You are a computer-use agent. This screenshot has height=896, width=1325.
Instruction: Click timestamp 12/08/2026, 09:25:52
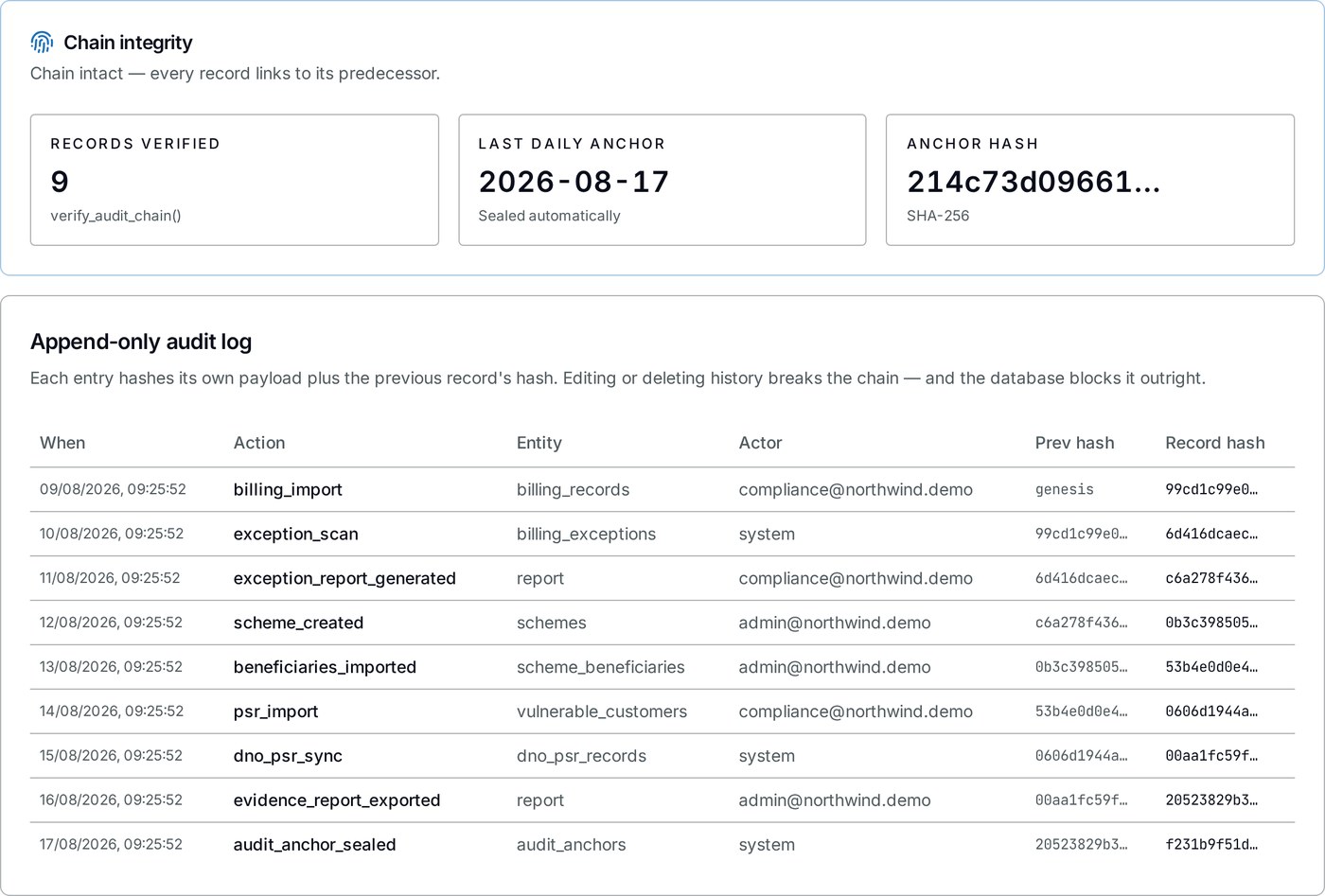(111, 623)
